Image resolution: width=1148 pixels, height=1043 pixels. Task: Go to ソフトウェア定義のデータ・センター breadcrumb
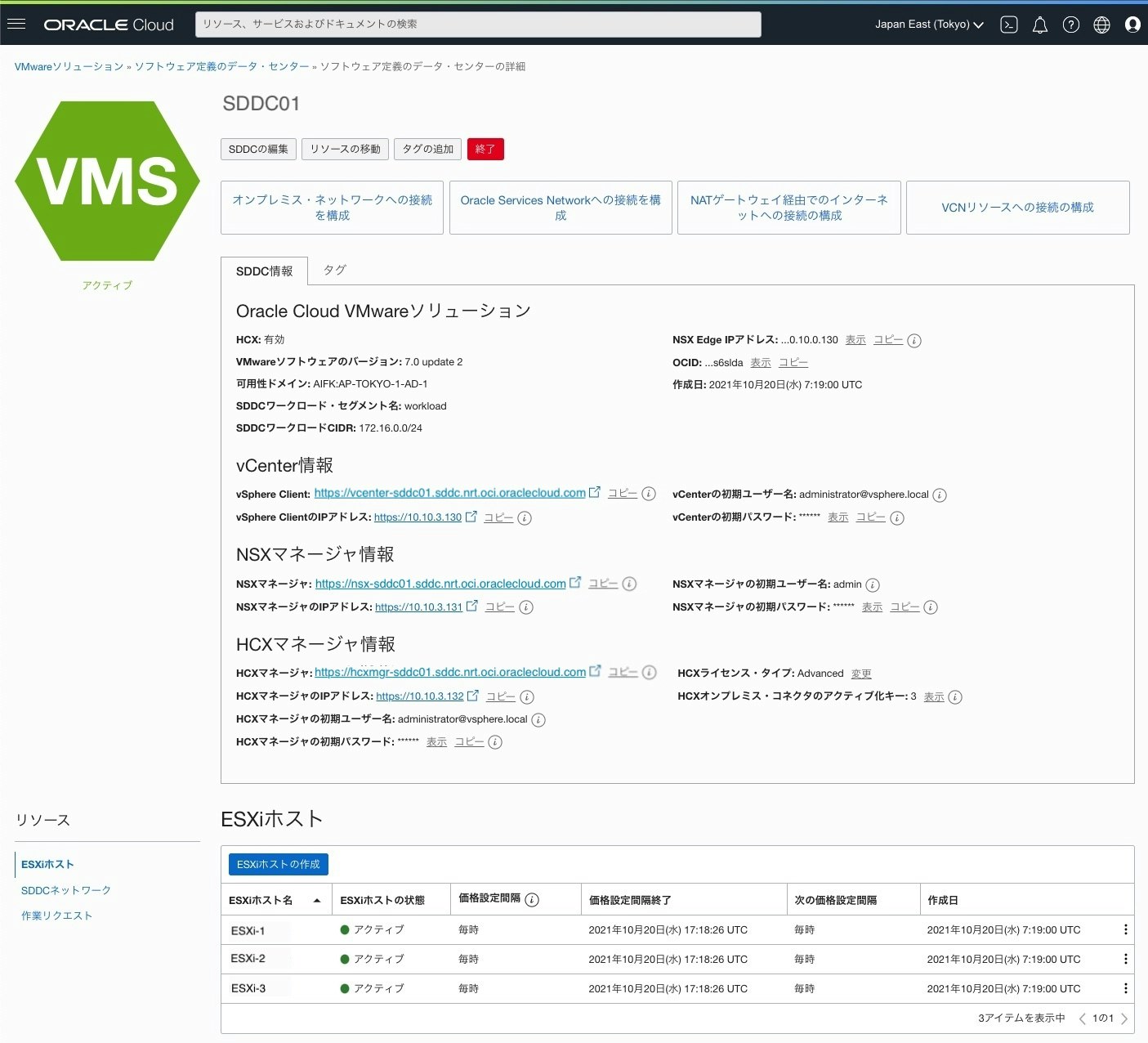point(221,66)
